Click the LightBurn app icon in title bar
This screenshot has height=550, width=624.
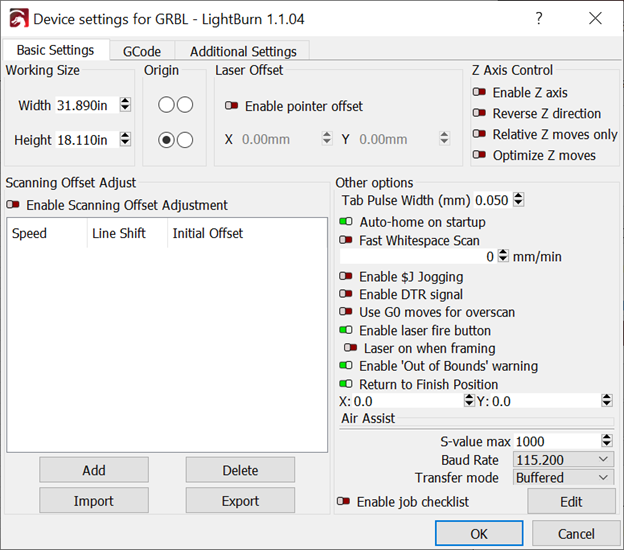tap(19, 18)
